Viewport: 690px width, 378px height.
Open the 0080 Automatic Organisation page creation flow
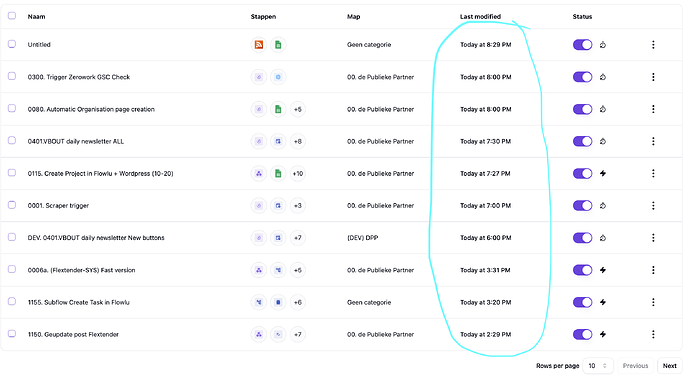[91, 109]
